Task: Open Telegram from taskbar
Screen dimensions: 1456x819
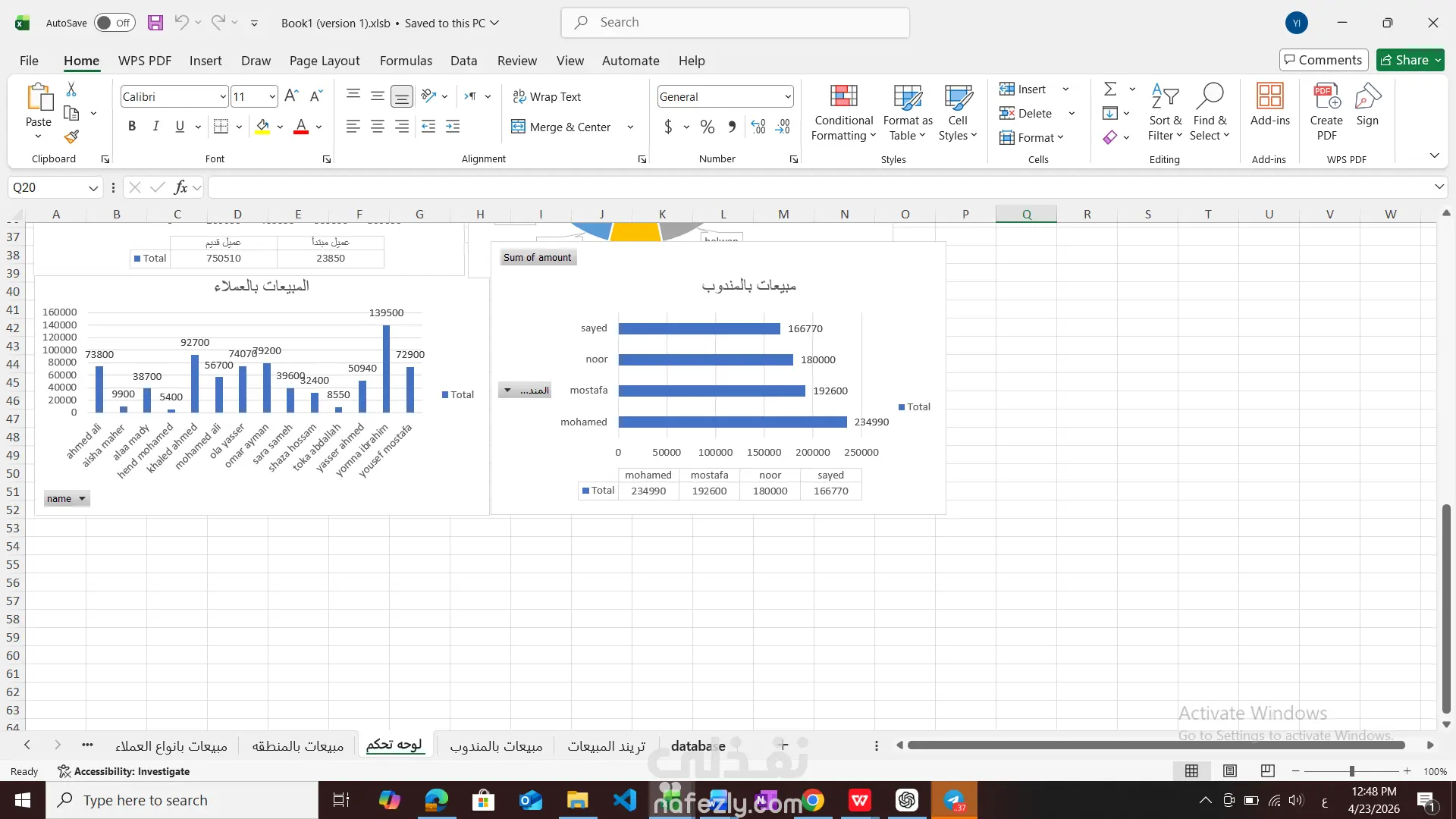Action: [954, 800]
